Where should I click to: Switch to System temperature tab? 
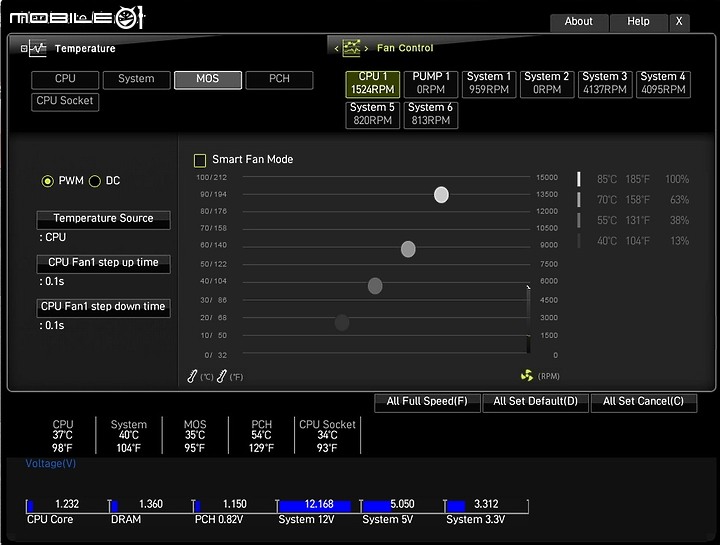[x=136, y=79]
